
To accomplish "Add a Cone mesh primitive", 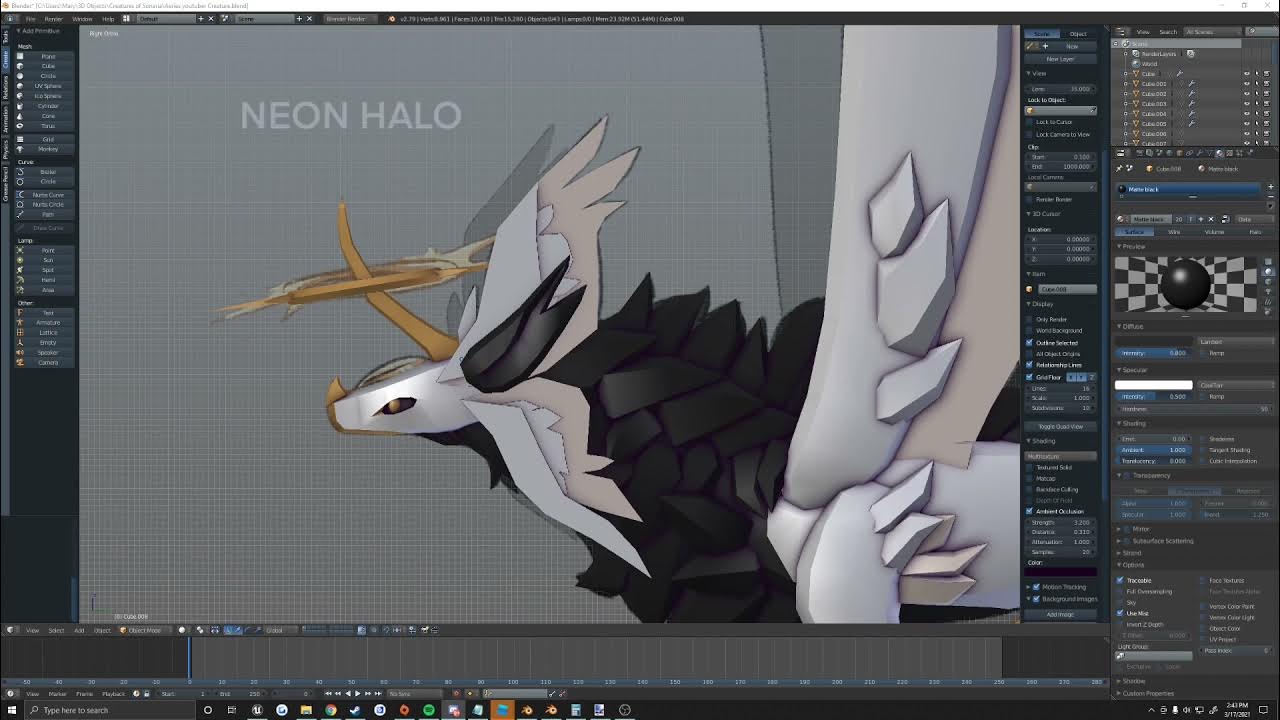I will pos(47,116).
